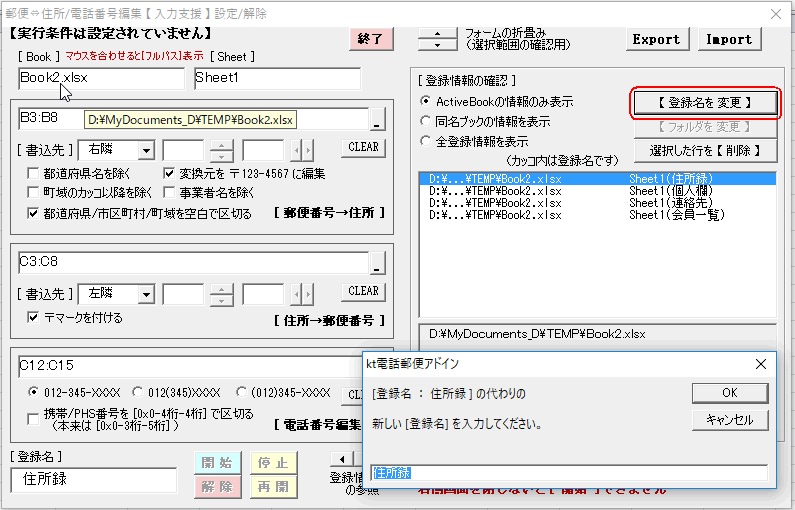
Task: Click the form fold down arrow spinner
Action: 438,45
